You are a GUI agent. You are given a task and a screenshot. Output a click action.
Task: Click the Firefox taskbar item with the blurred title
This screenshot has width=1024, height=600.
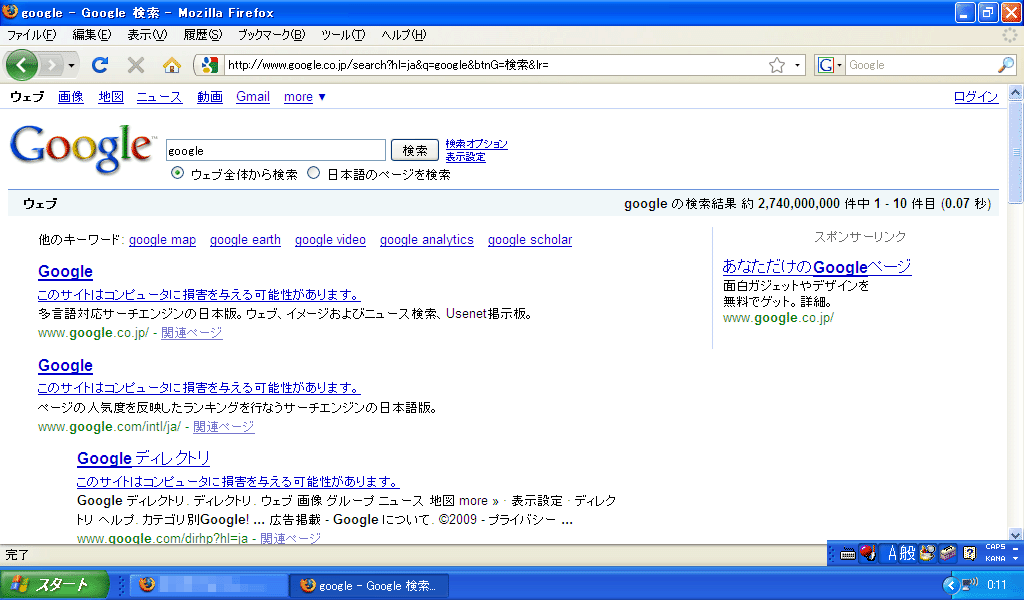(209, 585)
